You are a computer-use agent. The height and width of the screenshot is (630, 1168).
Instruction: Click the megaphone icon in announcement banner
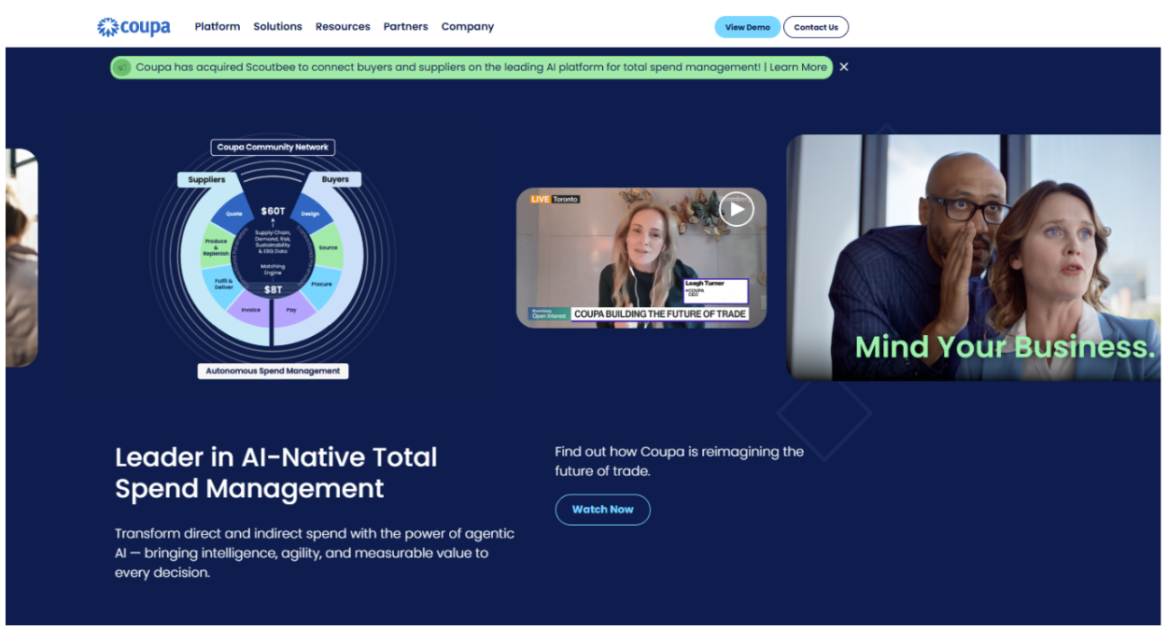[x=122, y=67]
